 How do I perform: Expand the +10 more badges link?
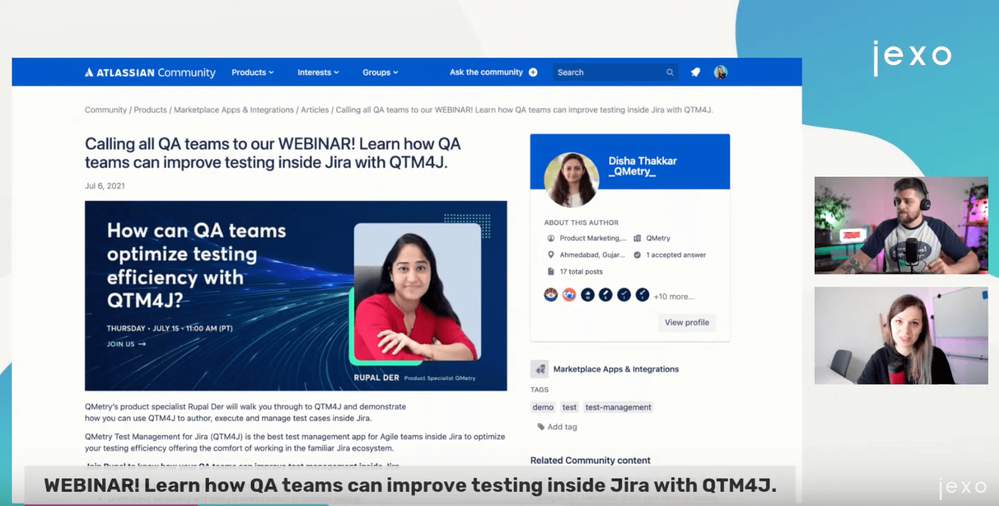(674, 296)
